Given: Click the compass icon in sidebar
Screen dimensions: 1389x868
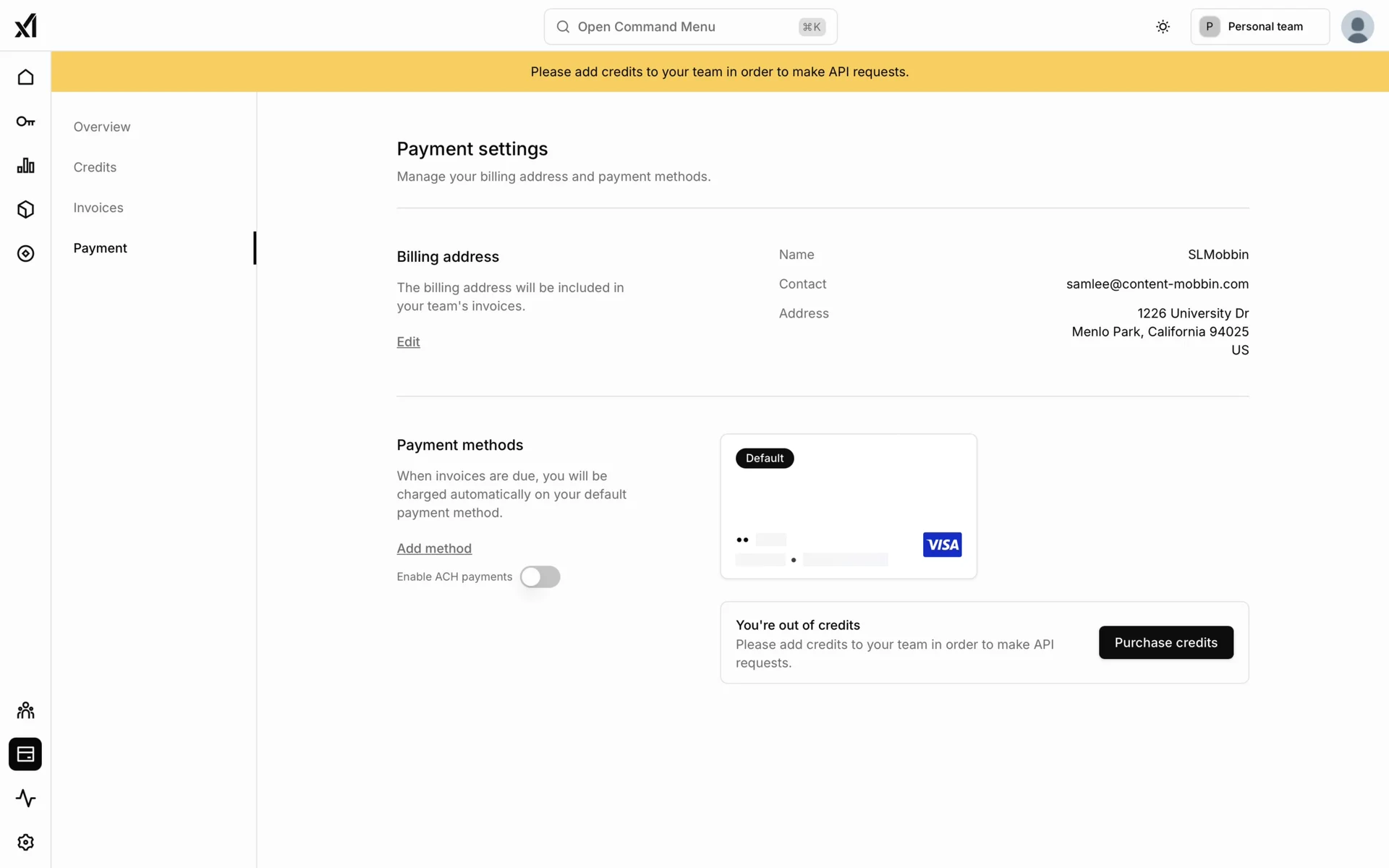Looking at the screenshot, I should (x=25, y=254).
